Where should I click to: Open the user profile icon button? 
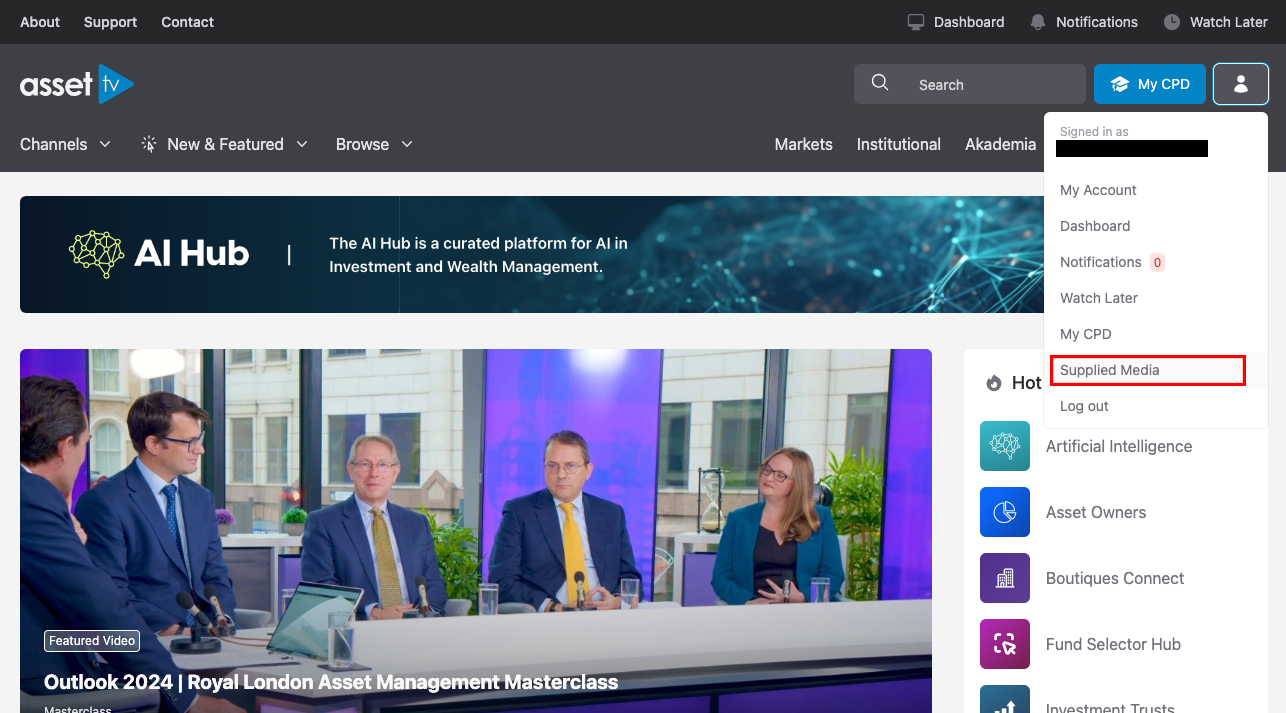pyautogui.click(x=1240, y=85)
